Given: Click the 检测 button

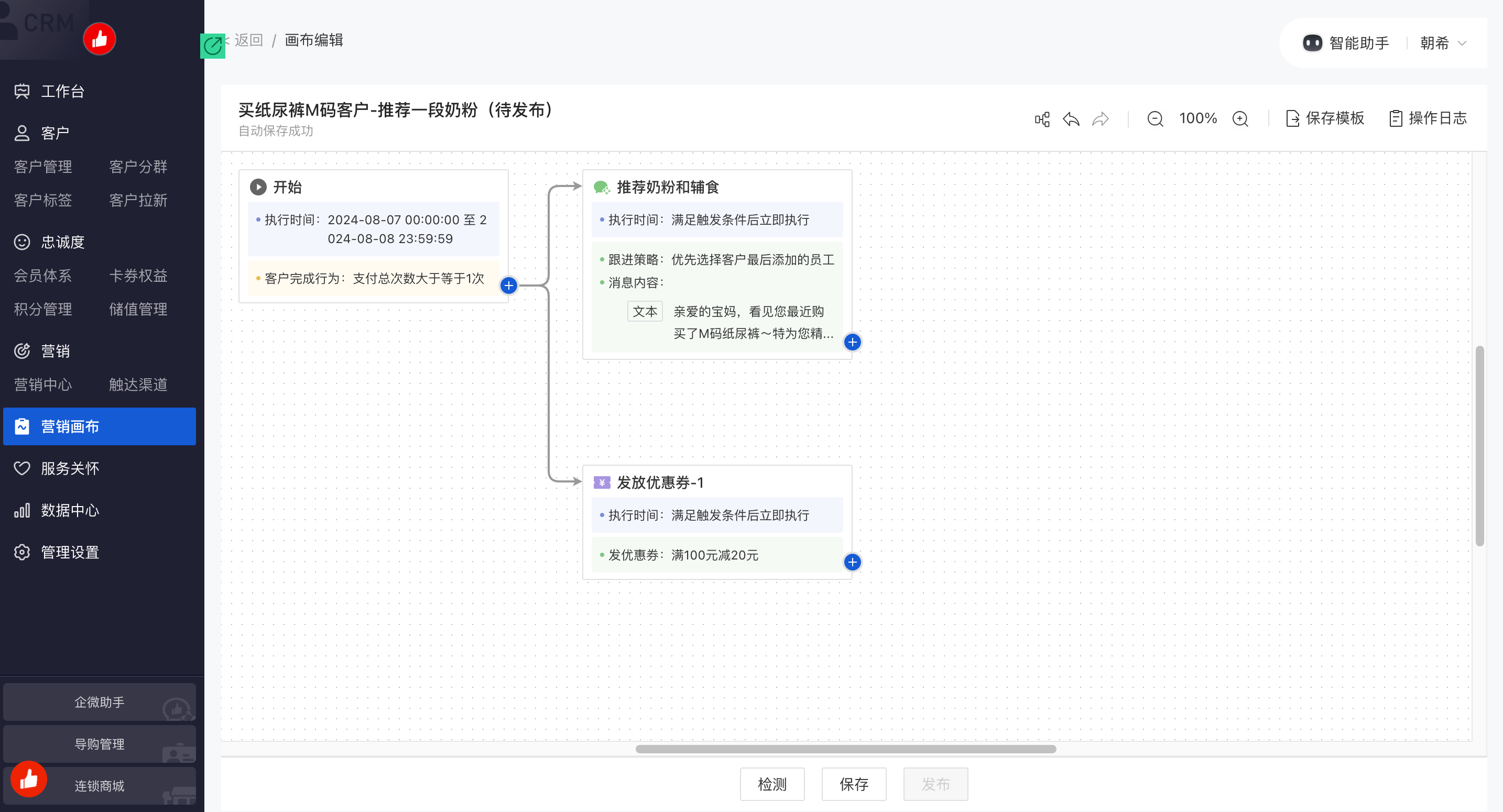Looking at the screenshot, I should pos(772,784).
